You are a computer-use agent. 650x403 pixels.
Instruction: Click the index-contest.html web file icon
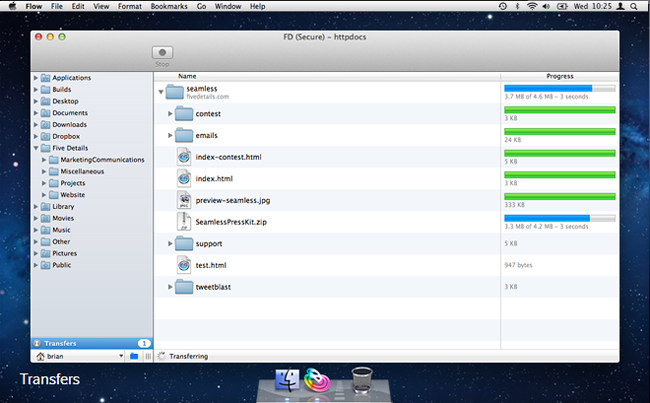(184, 157)
